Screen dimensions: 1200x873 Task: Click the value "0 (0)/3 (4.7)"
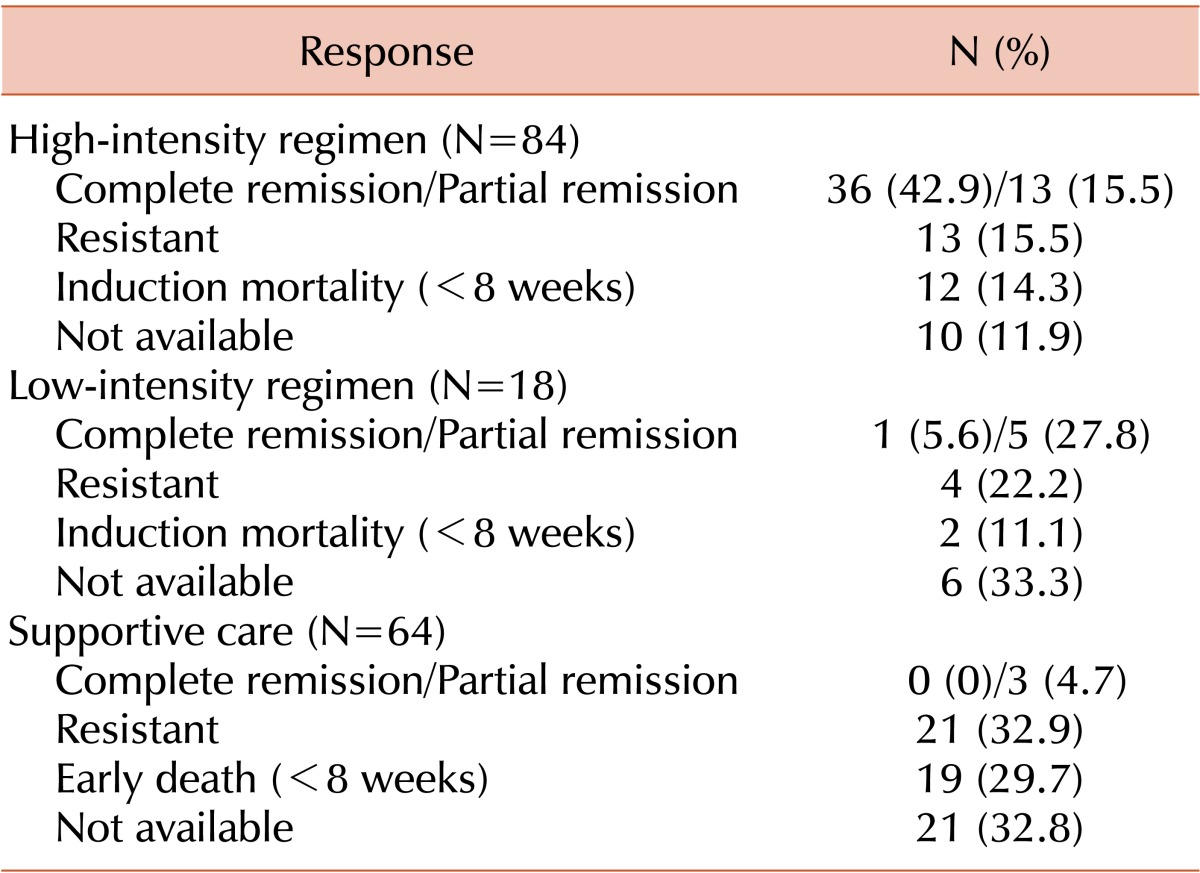point(996,681)
